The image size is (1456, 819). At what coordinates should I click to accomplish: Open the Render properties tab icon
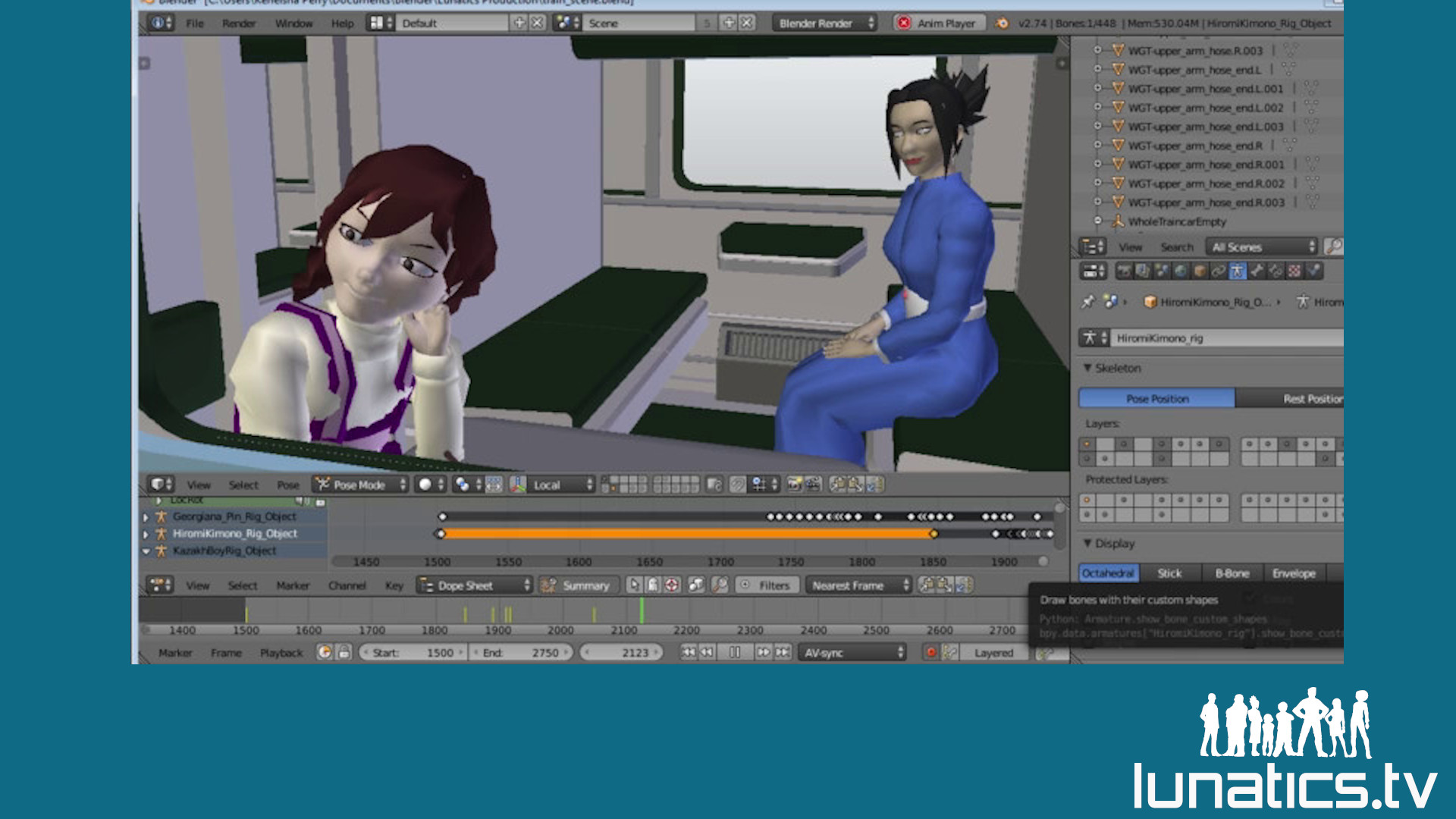pos(1124,271)
